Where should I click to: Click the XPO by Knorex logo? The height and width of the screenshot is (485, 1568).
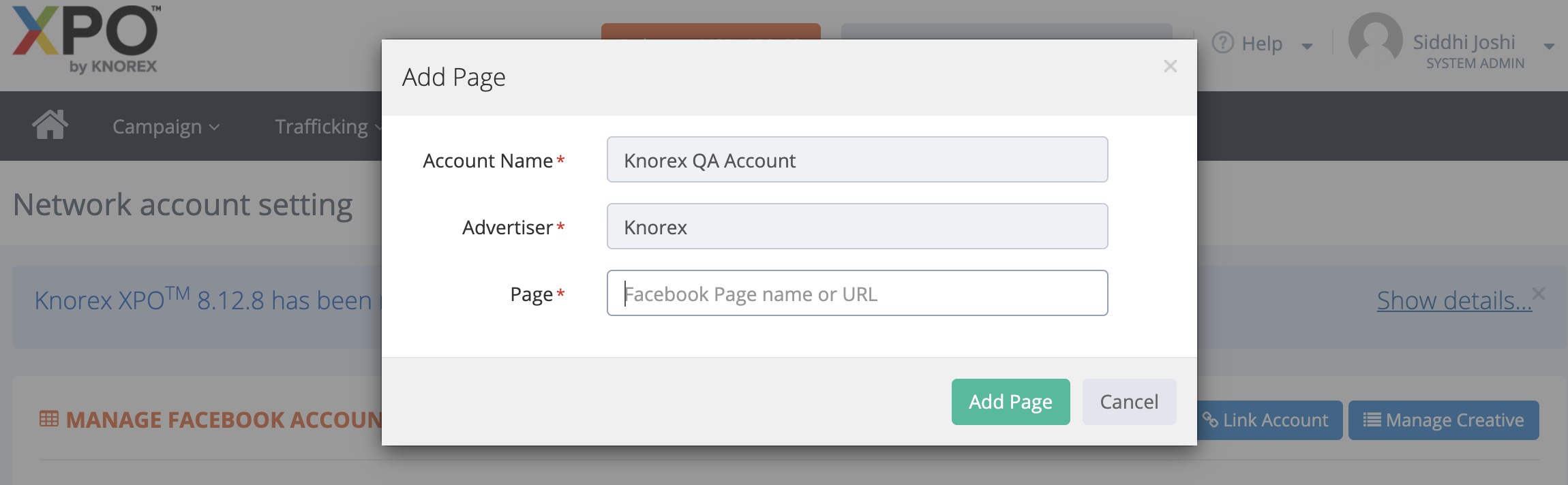pyautogui.click(x=87, y=40)
